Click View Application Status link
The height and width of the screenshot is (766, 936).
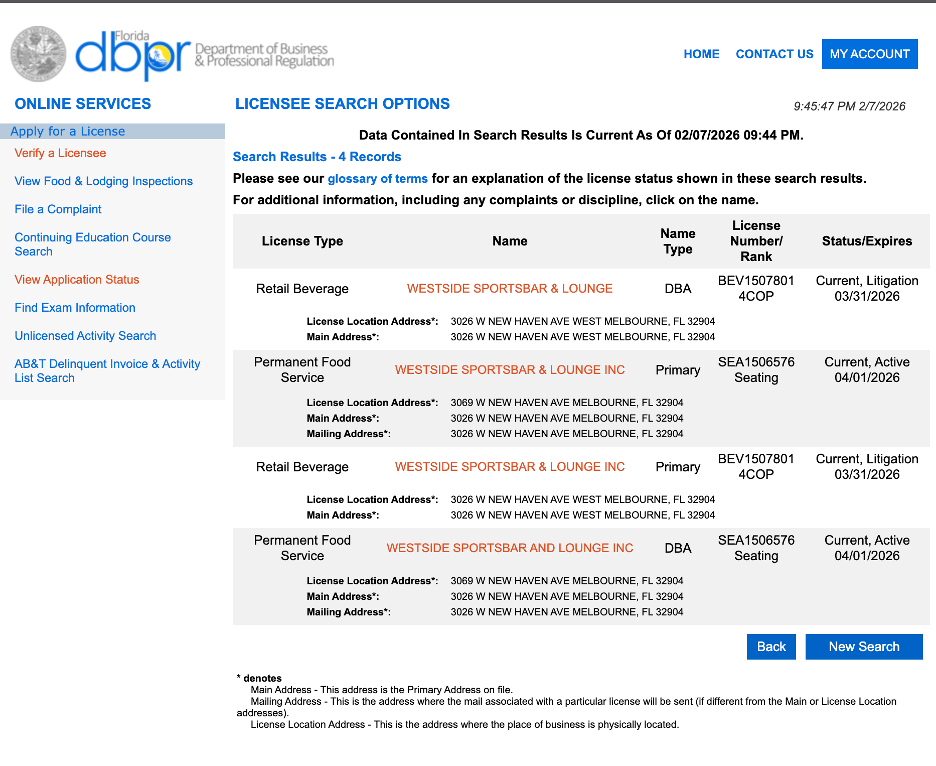click(77, 280)
